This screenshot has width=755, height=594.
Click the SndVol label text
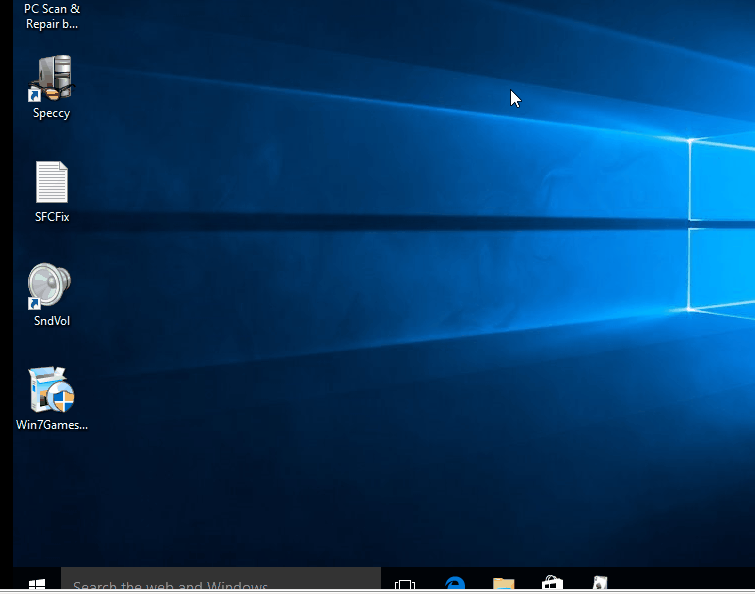coord(52,321)
